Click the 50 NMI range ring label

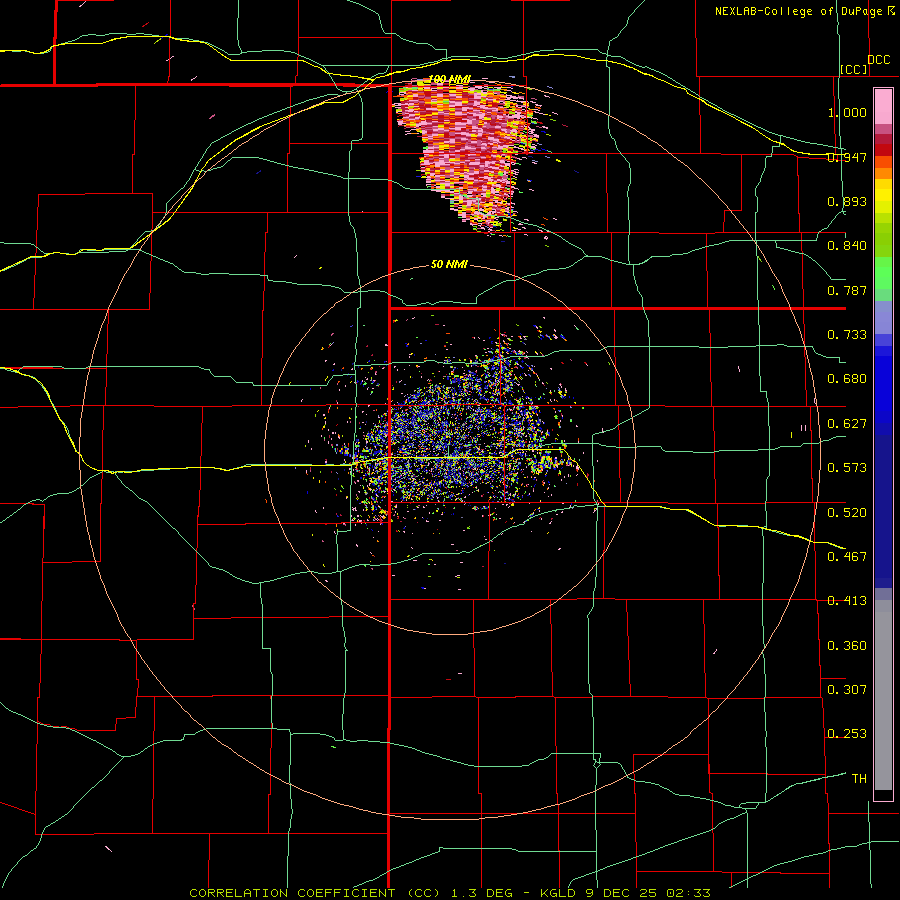tap(449, 265)
